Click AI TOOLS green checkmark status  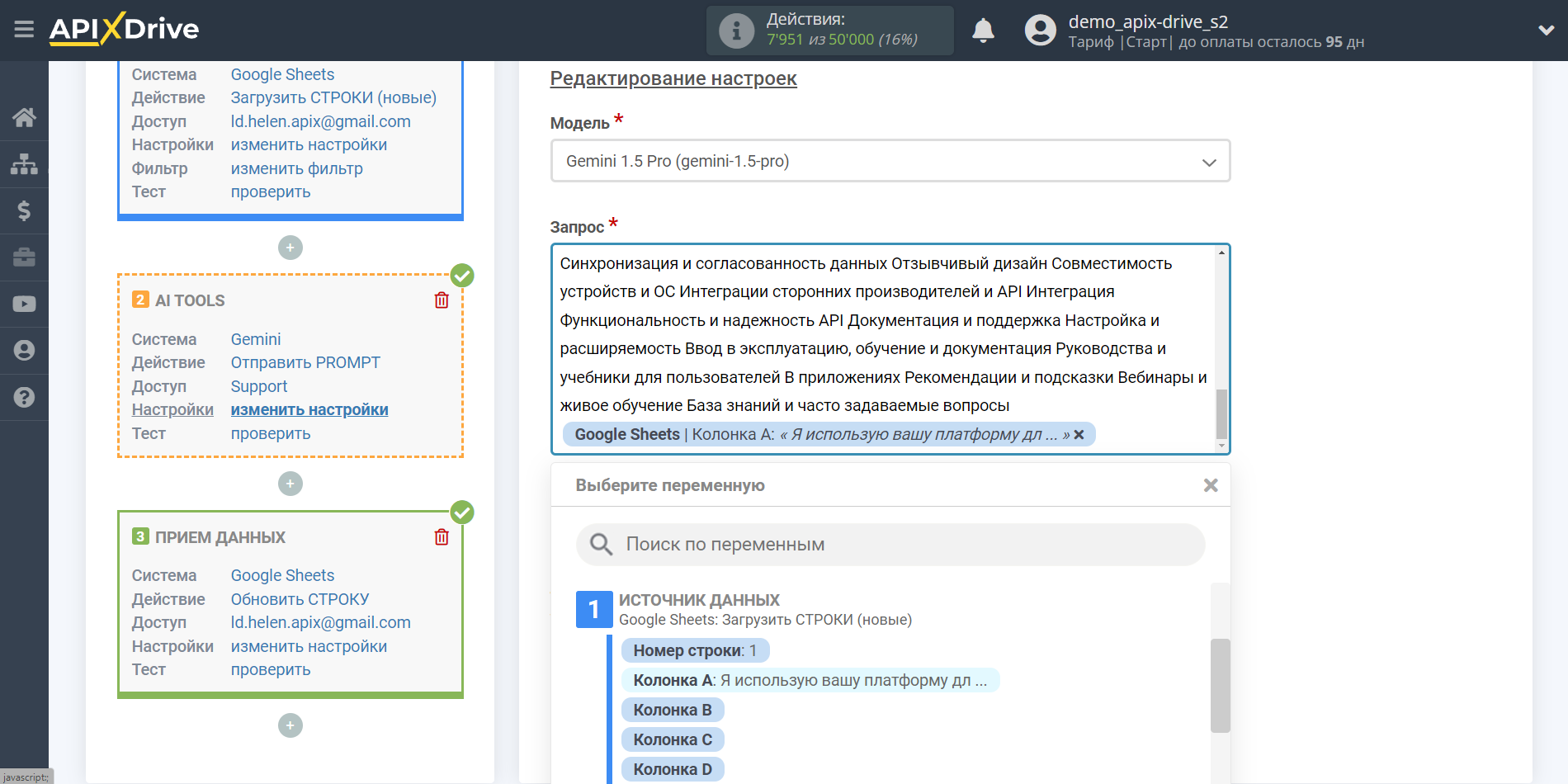pyautogui.click(x=462, y=276)
